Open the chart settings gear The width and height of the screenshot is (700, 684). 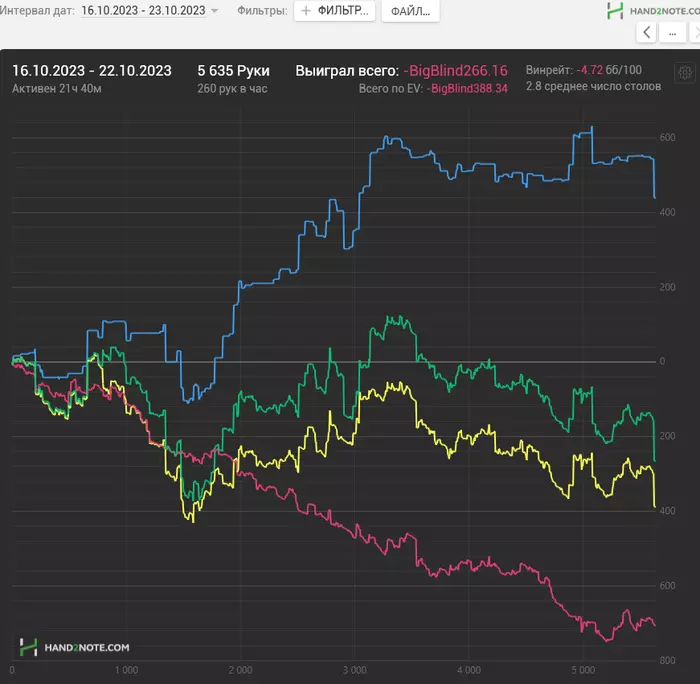pyautogui.click(x=685, y=72)
